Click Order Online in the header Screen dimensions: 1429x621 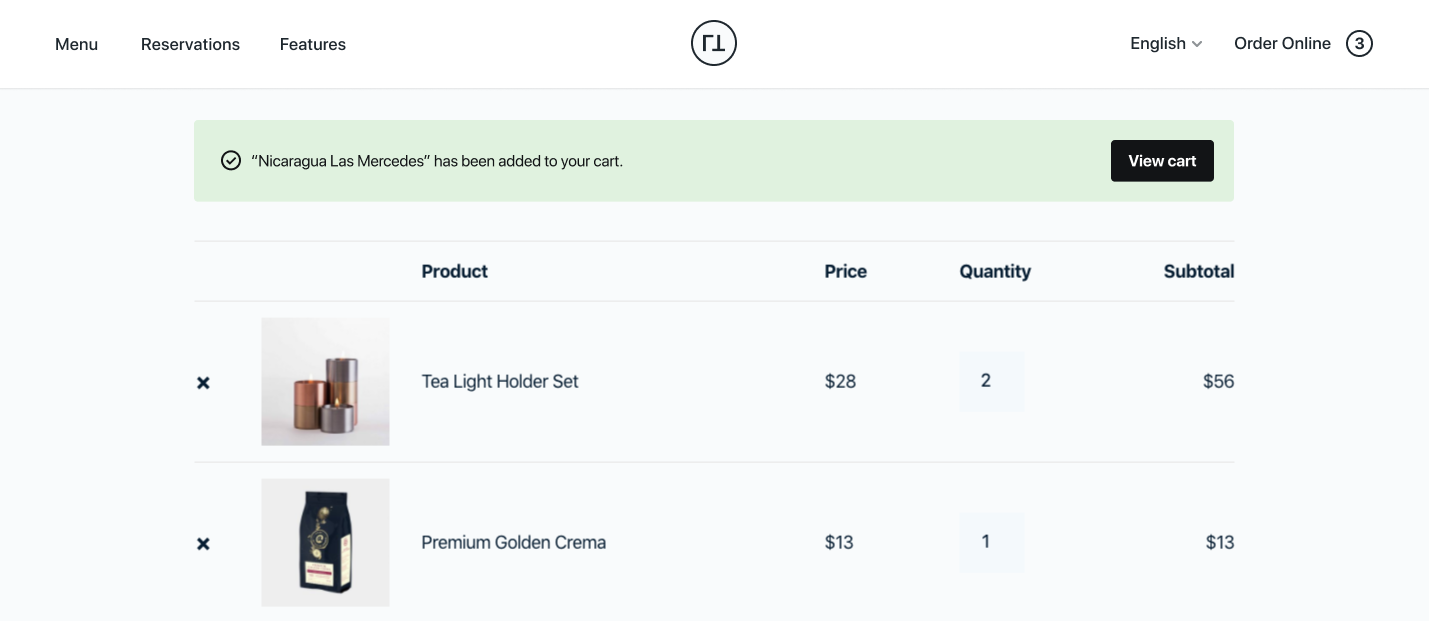[1282, 43]
